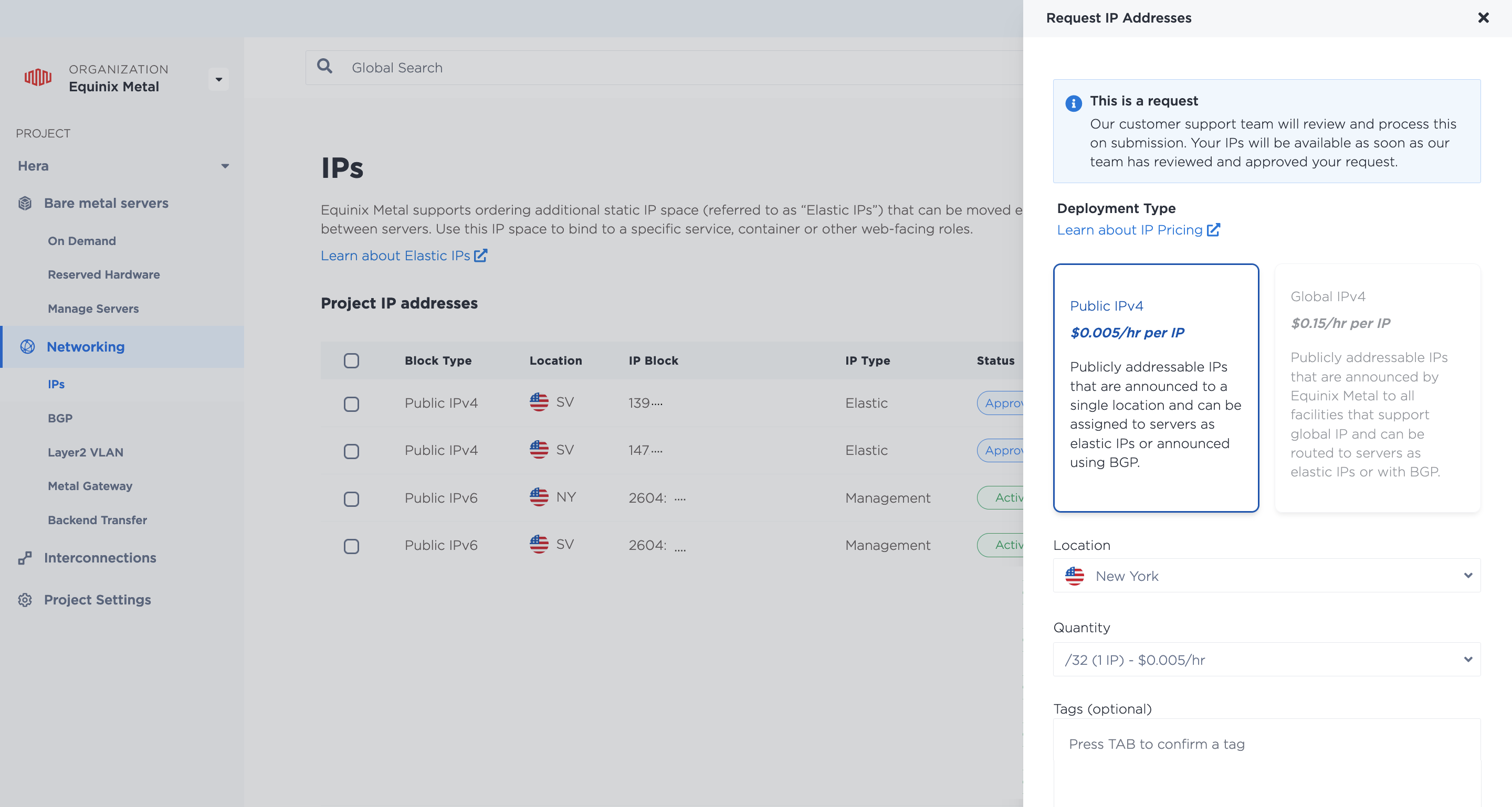The image size is (1512, 807).
Task: Check the box for the SV Public IPv6 row
Action: coord(352,547)
